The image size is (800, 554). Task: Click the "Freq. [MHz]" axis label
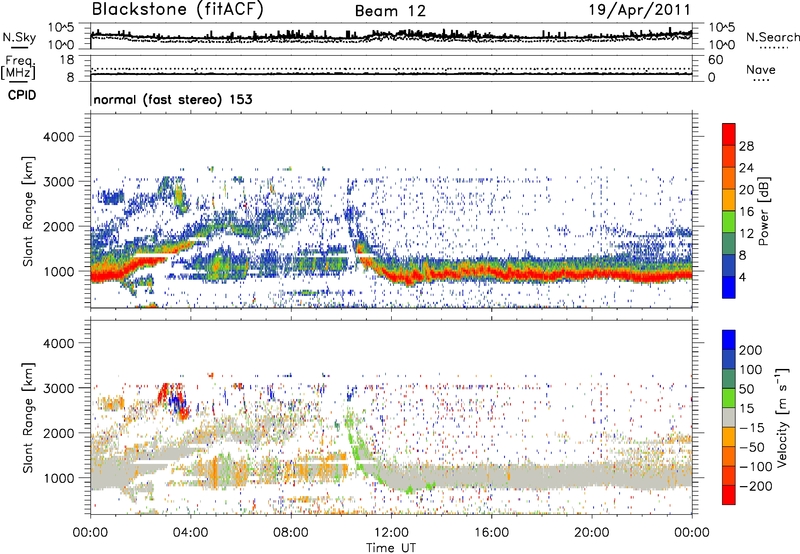tap(18, 67)
